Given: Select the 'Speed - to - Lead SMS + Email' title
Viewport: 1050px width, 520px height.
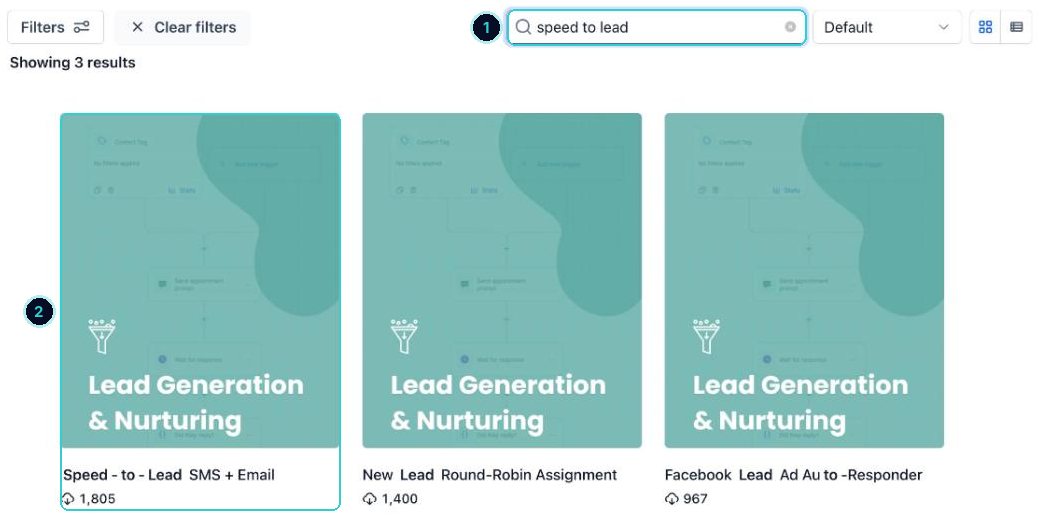Looking at the screenshot, I should pyautogui.click(x=169, y=475).
